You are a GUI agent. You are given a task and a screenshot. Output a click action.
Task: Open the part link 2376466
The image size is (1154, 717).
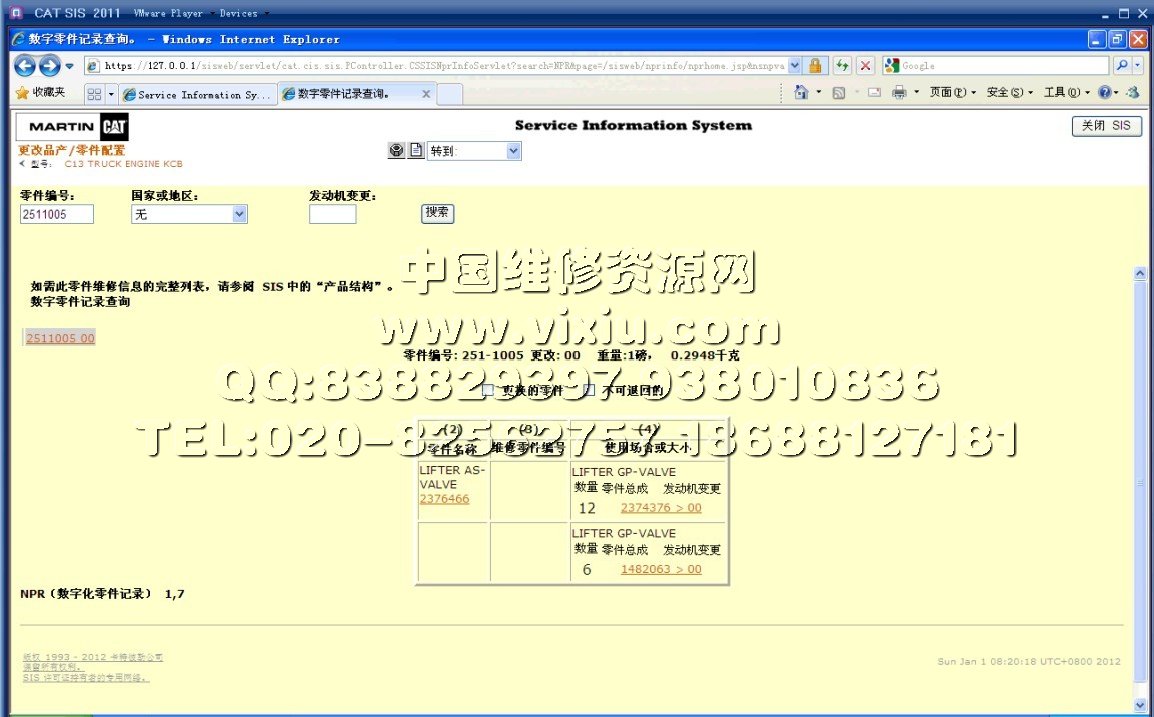coord(444,499)
